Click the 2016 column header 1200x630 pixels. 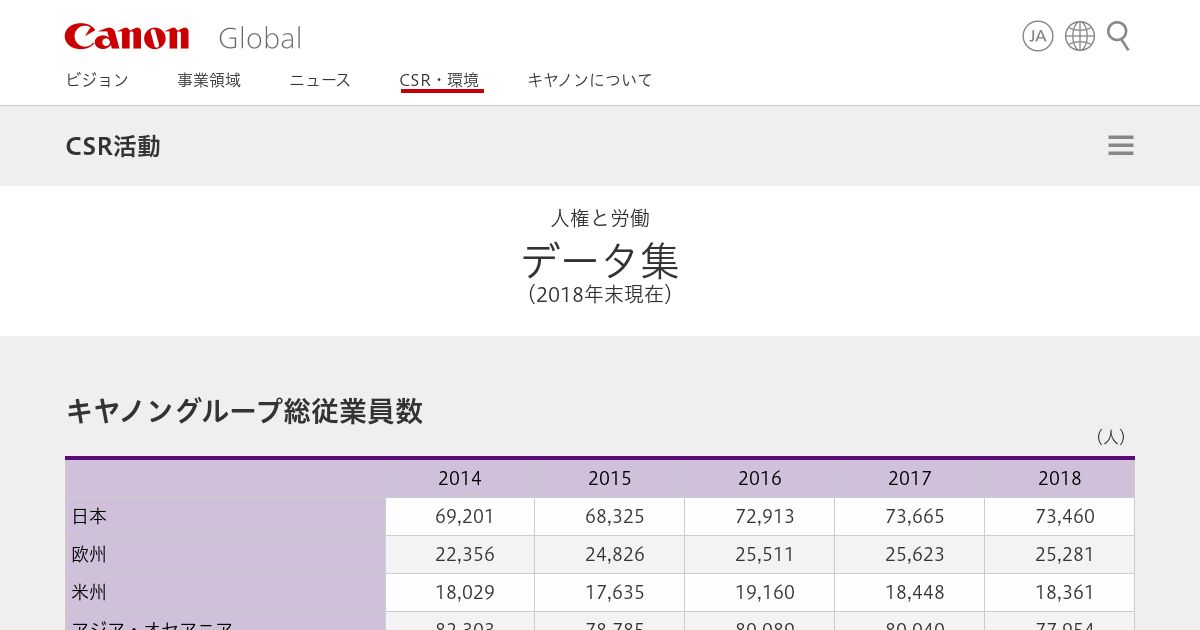[x=760, y=478]
